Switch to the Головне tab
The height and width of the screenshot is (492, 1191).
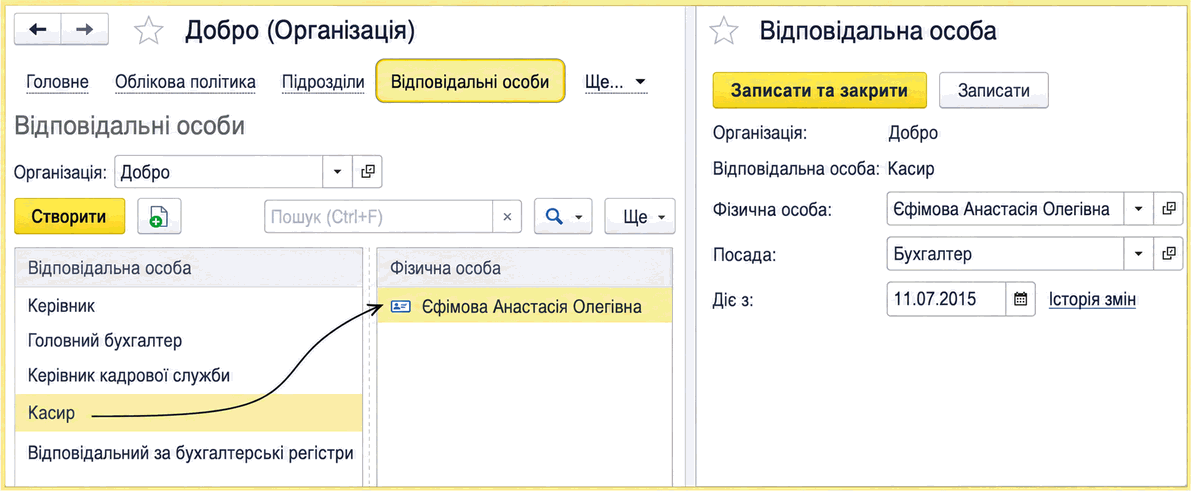click(57, 82)
